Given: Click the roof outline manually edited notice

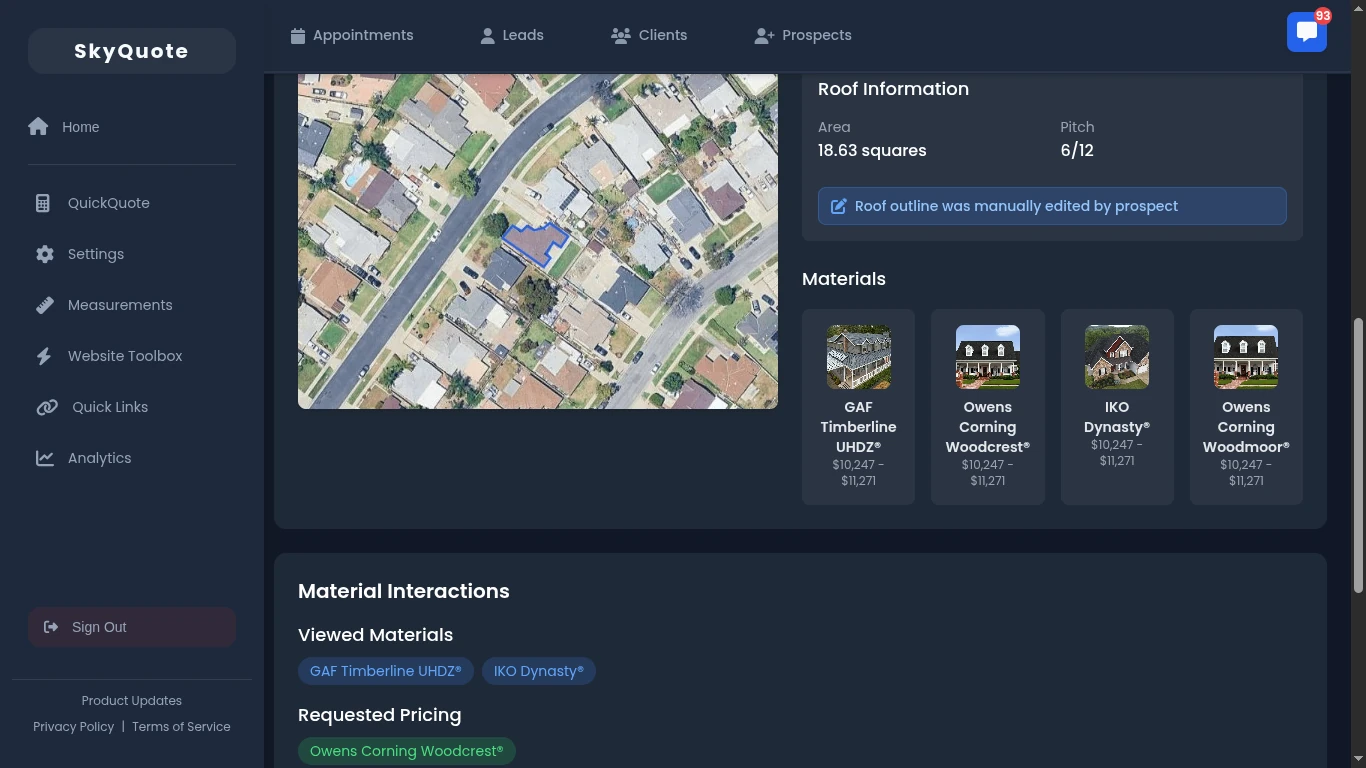Looking at the screenshot, I should tap(1052, 206).
